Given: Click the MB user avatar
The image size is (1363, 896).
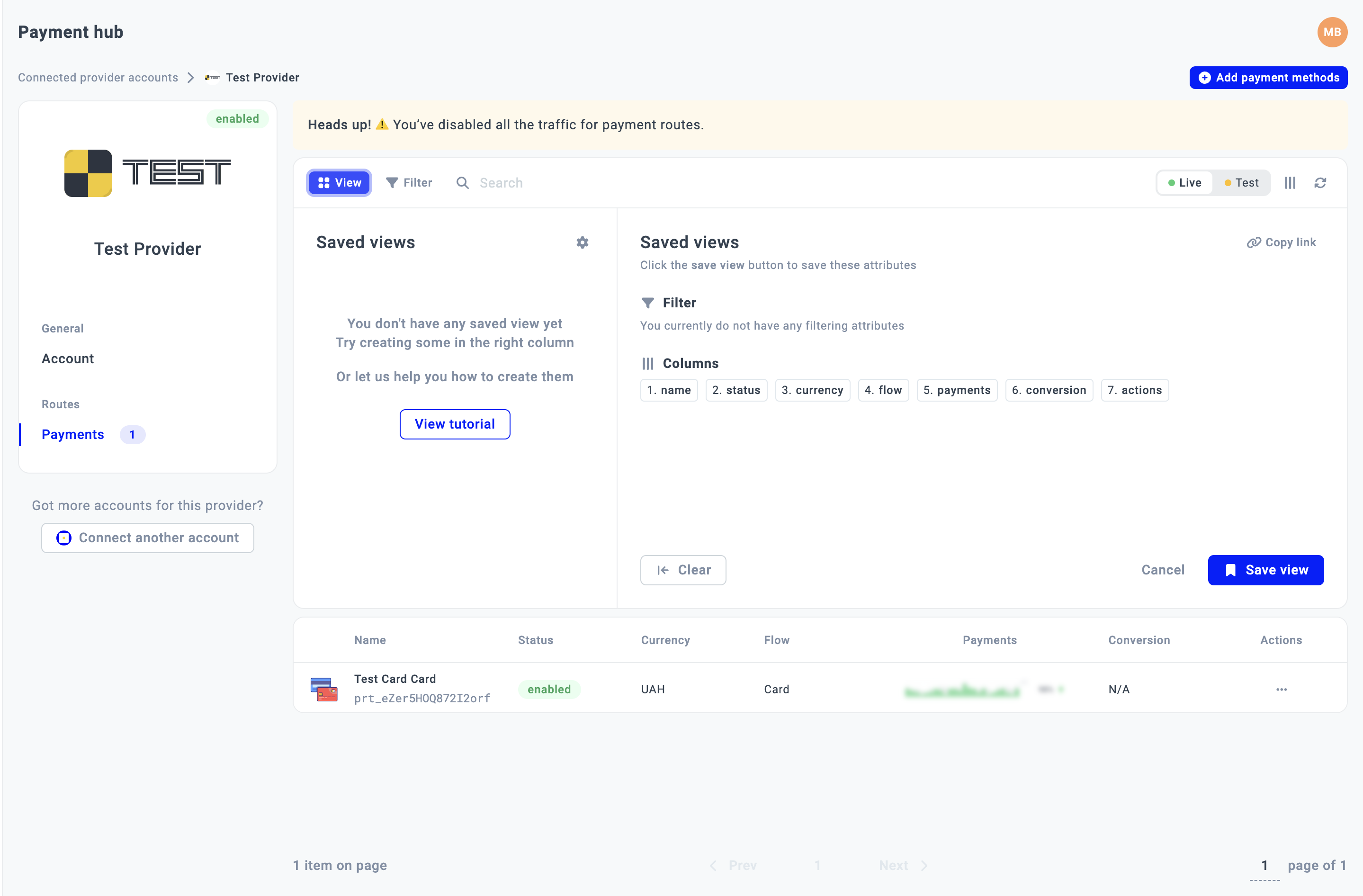Looking at the screenshot, I should coord(1331,32).
